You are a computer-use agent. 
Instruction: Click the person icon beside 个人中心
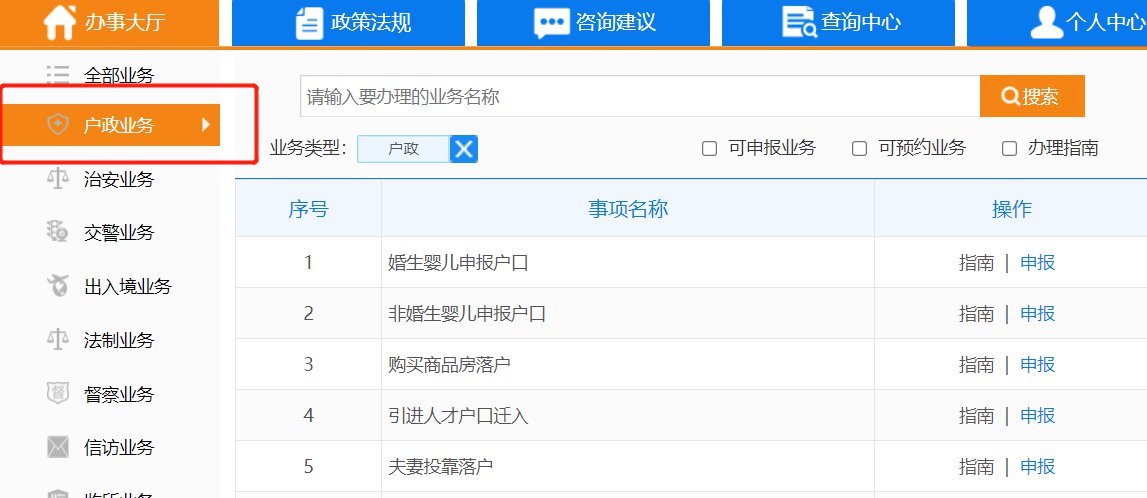tap(1046, 23)
